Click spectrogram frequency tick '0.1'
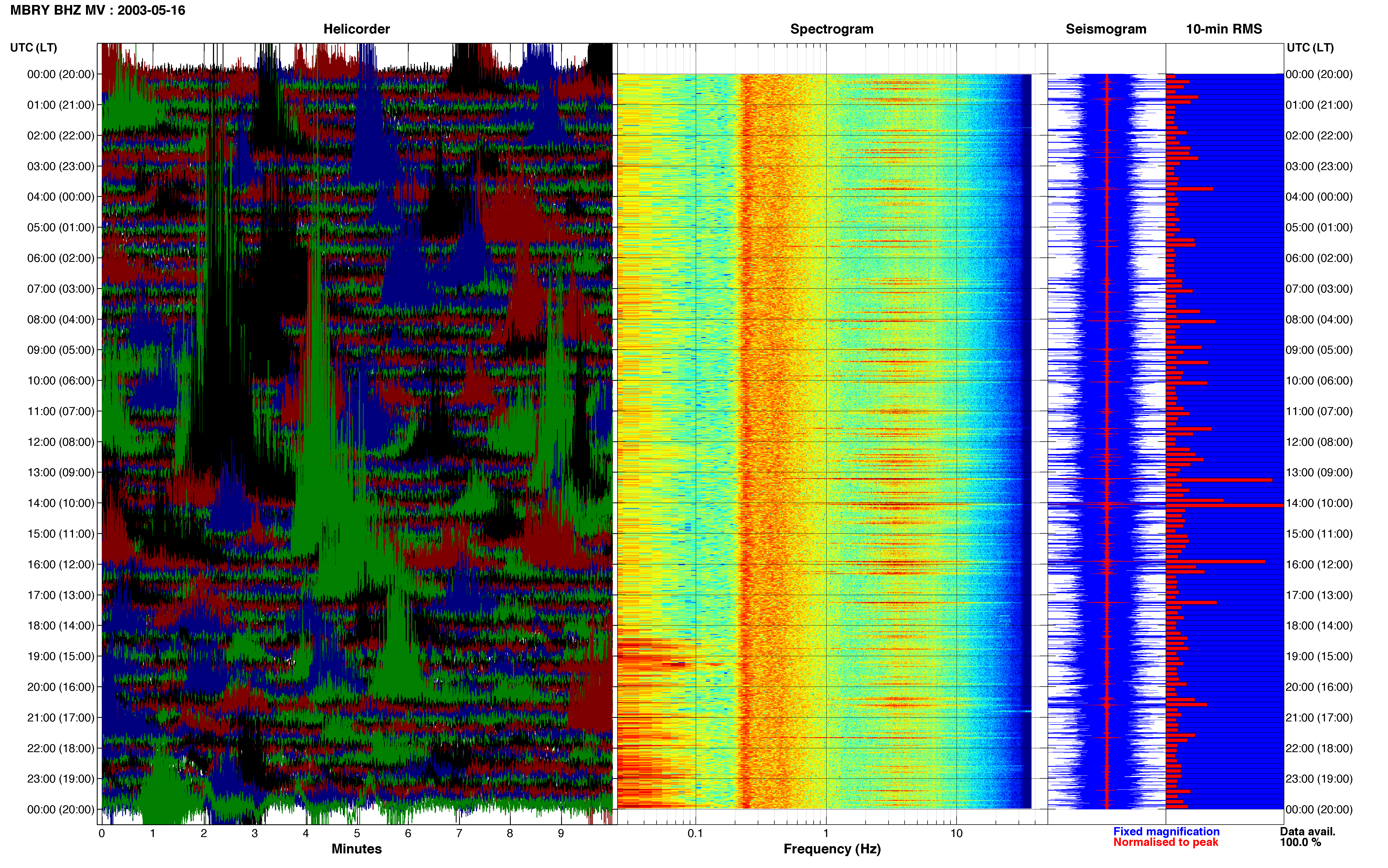This screenshot has height=868, width=1388. [695, 833]
